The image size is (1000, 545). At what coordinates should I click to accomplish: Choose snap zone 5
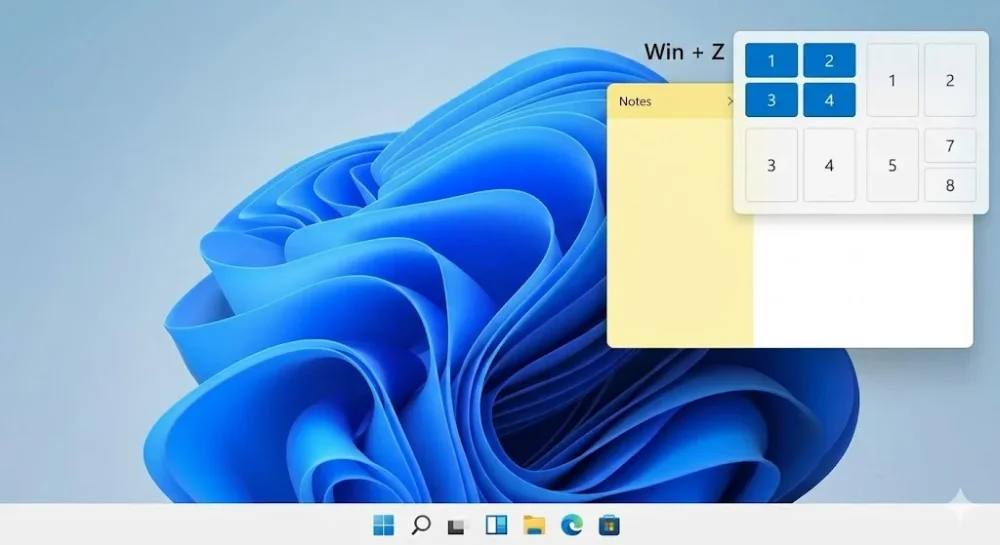click(x=892, y=165)
